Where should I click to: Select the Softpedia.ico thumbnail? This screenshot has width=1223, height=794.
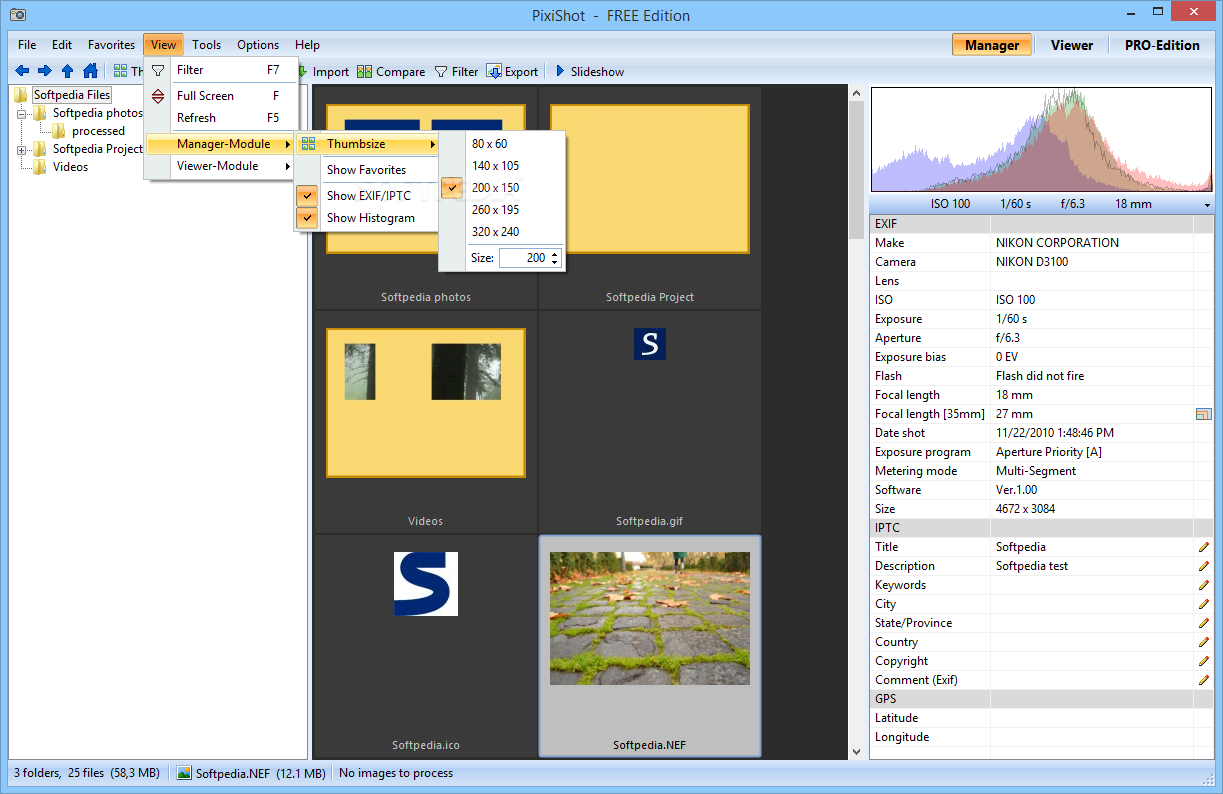tap(426, 646)
